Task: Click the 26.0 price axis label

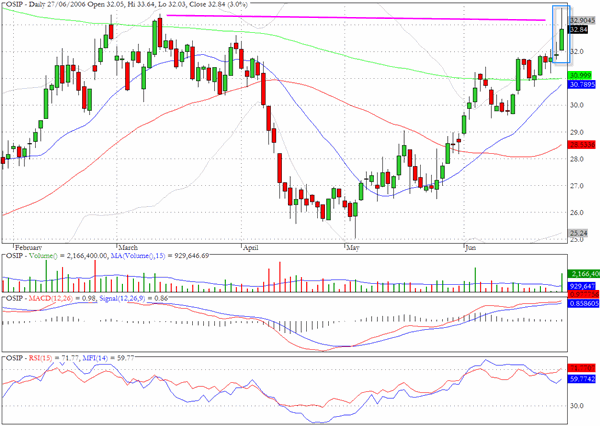Action: point(576,213)
